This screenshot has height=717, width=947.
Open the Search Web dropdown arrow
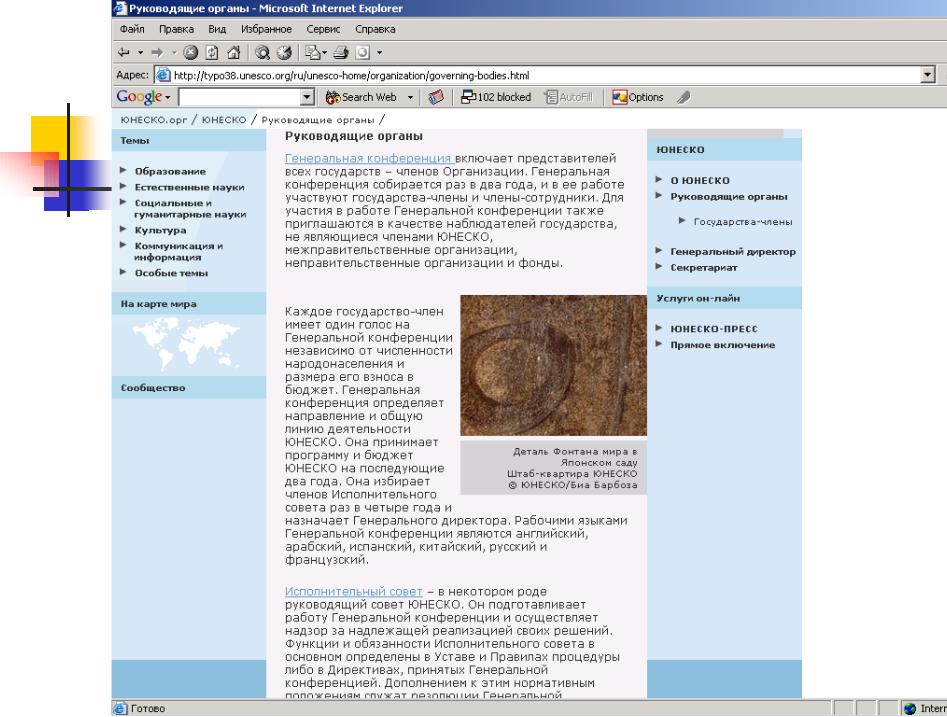pos(410,97)
